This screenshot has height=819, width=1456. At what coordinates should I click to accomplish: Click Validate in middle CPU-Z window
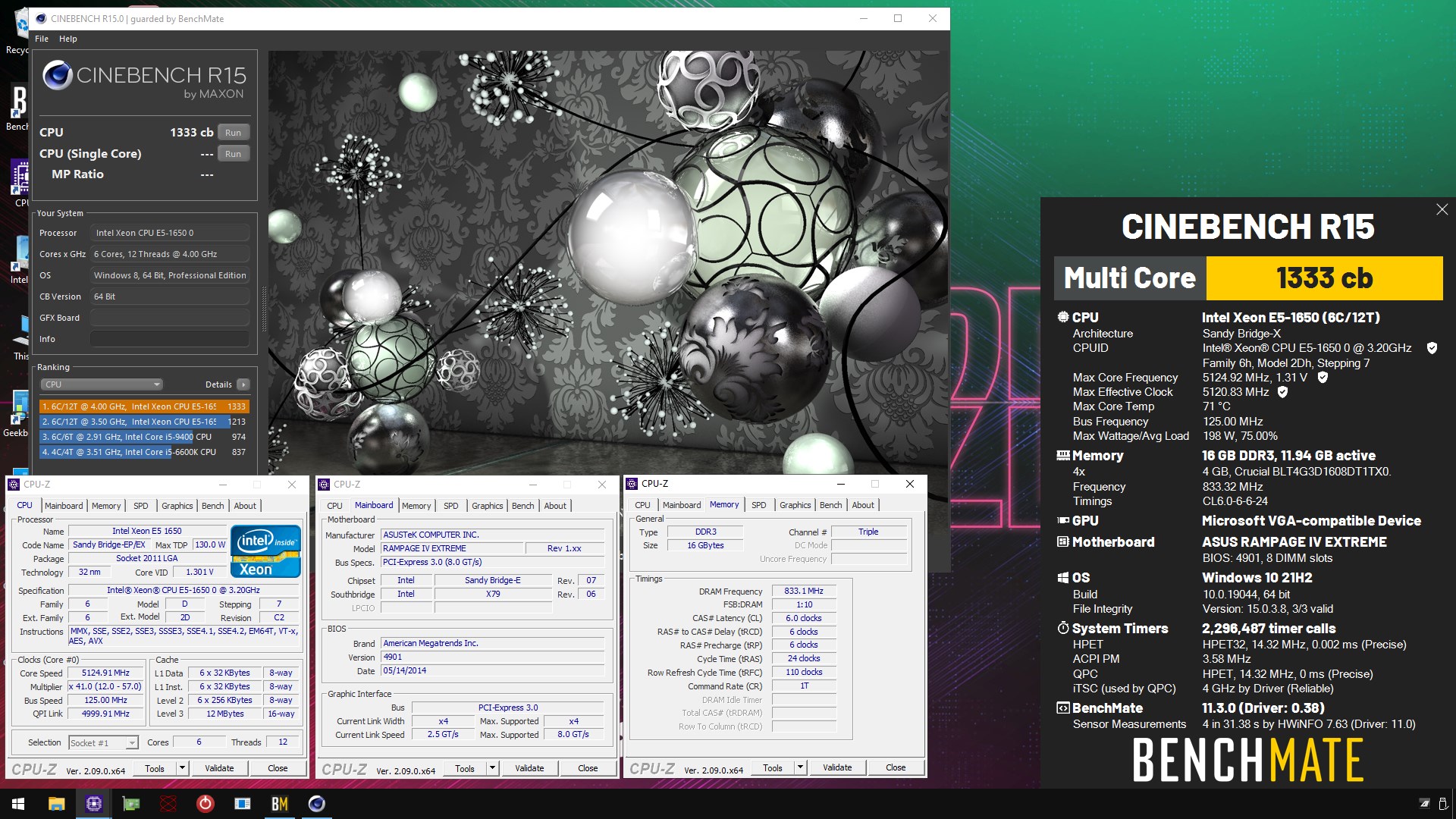tap(529, 768)
